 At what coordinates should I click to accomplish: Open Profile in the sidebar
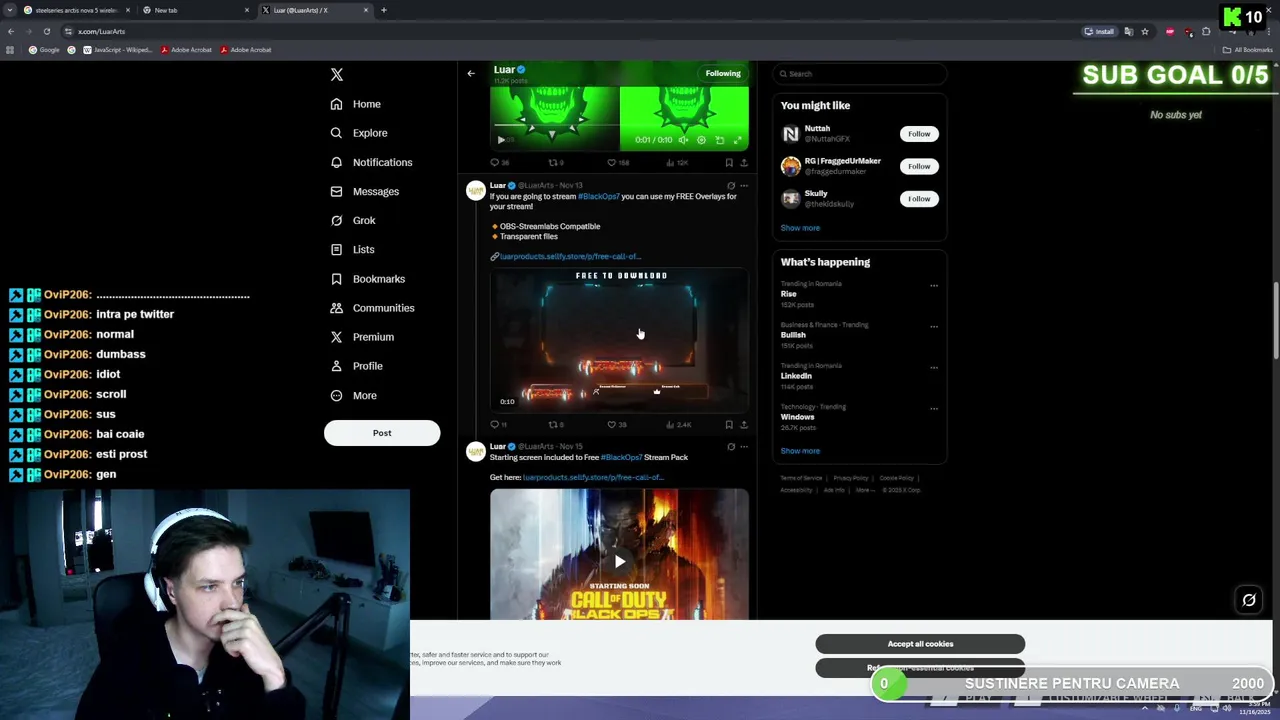pos(356,366)
